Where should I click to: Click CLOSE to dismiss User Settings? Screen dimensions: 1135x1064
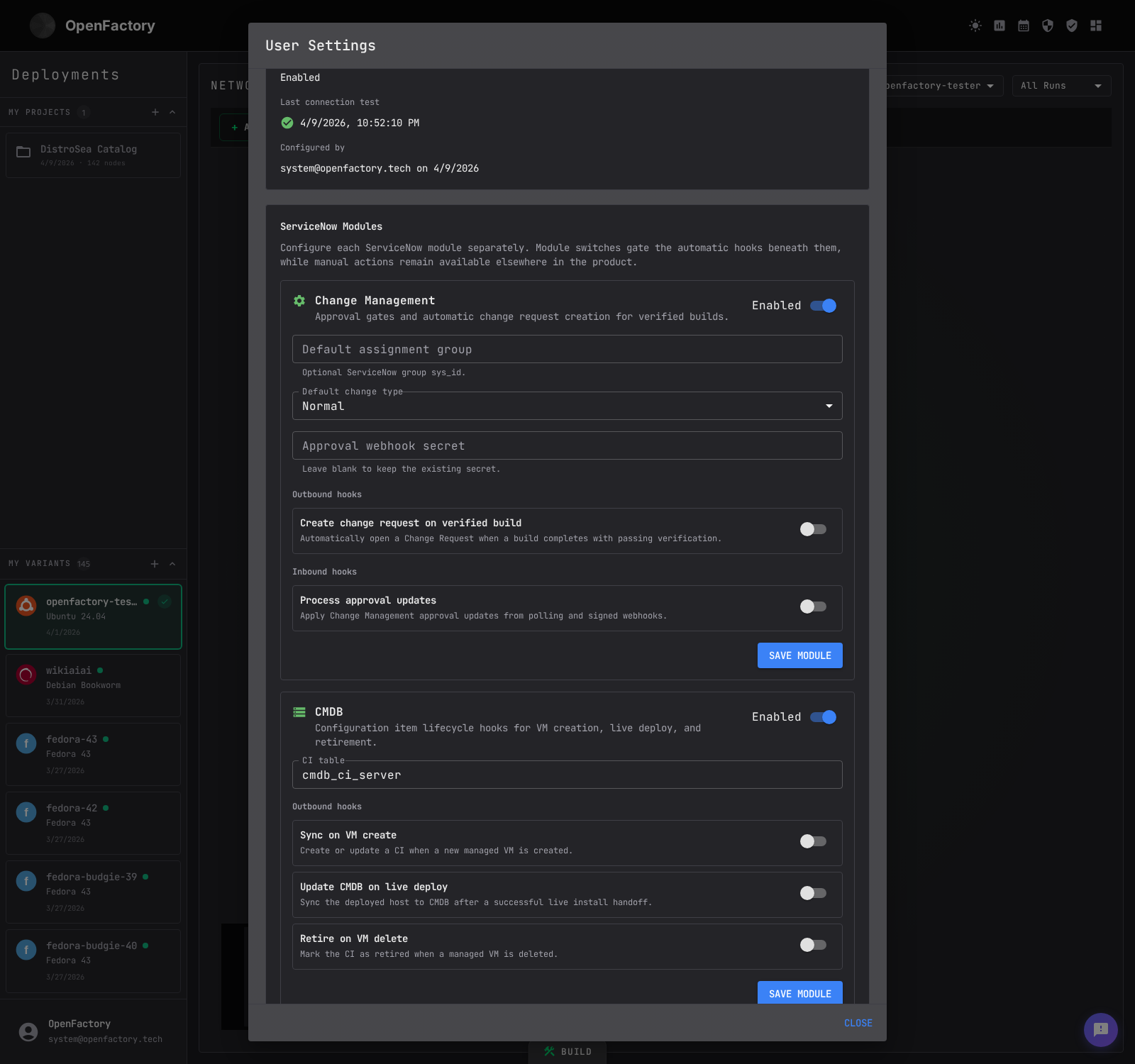tap(858, 1023)
